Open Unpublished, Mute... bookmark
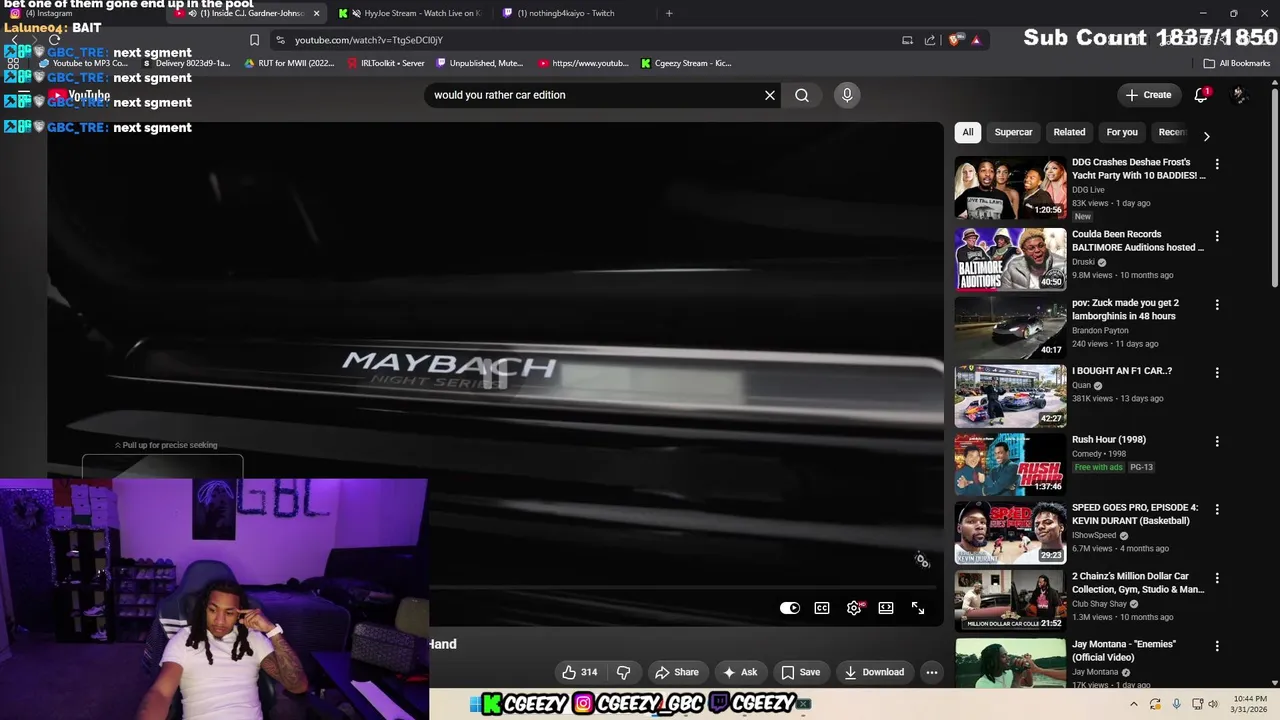This screenshot has height=720, width=1280. (479, 63)
